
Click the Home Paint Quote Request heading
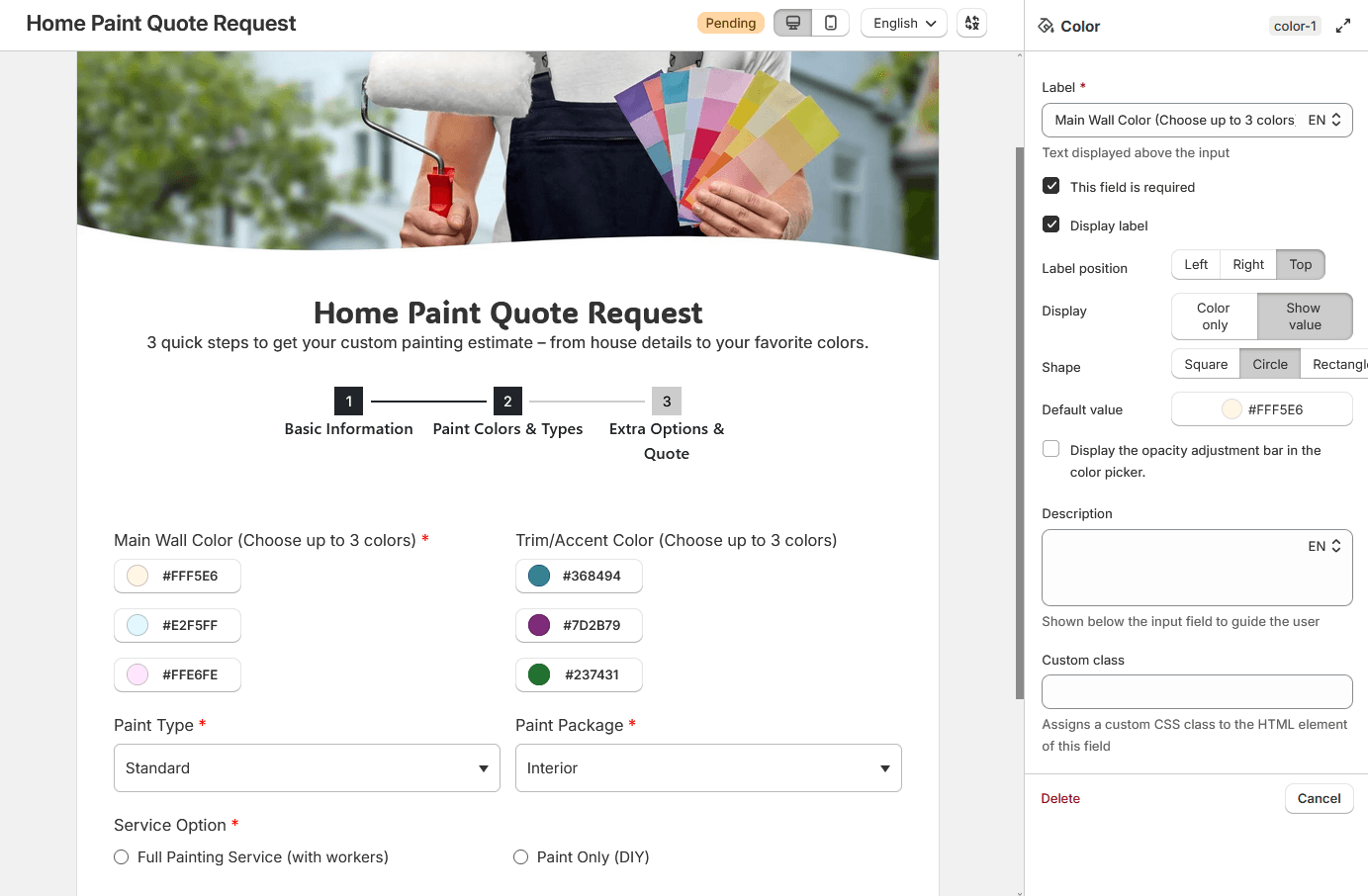click(x=507, y=313)
